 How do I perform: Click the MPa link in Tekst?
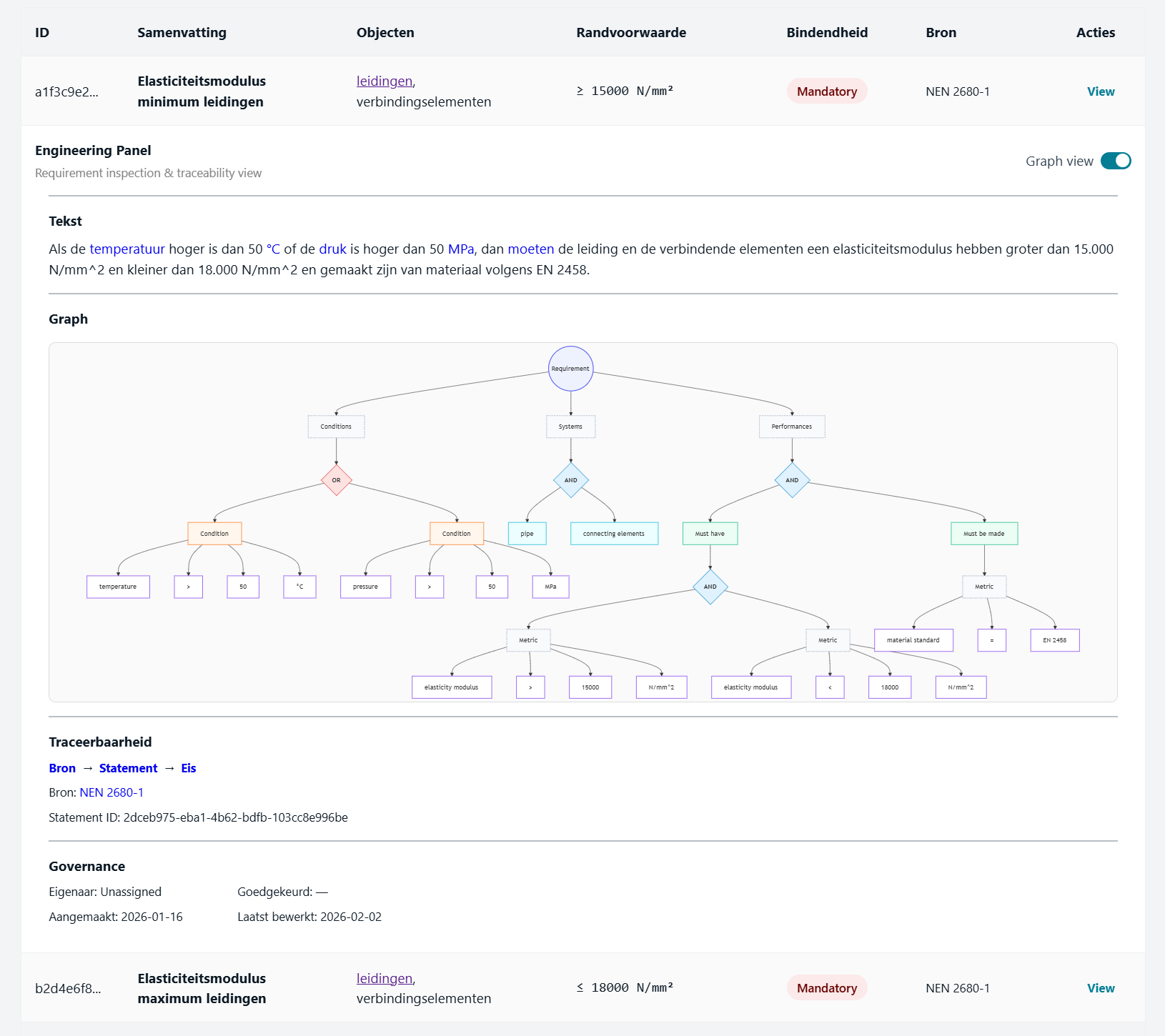[461, 249]
